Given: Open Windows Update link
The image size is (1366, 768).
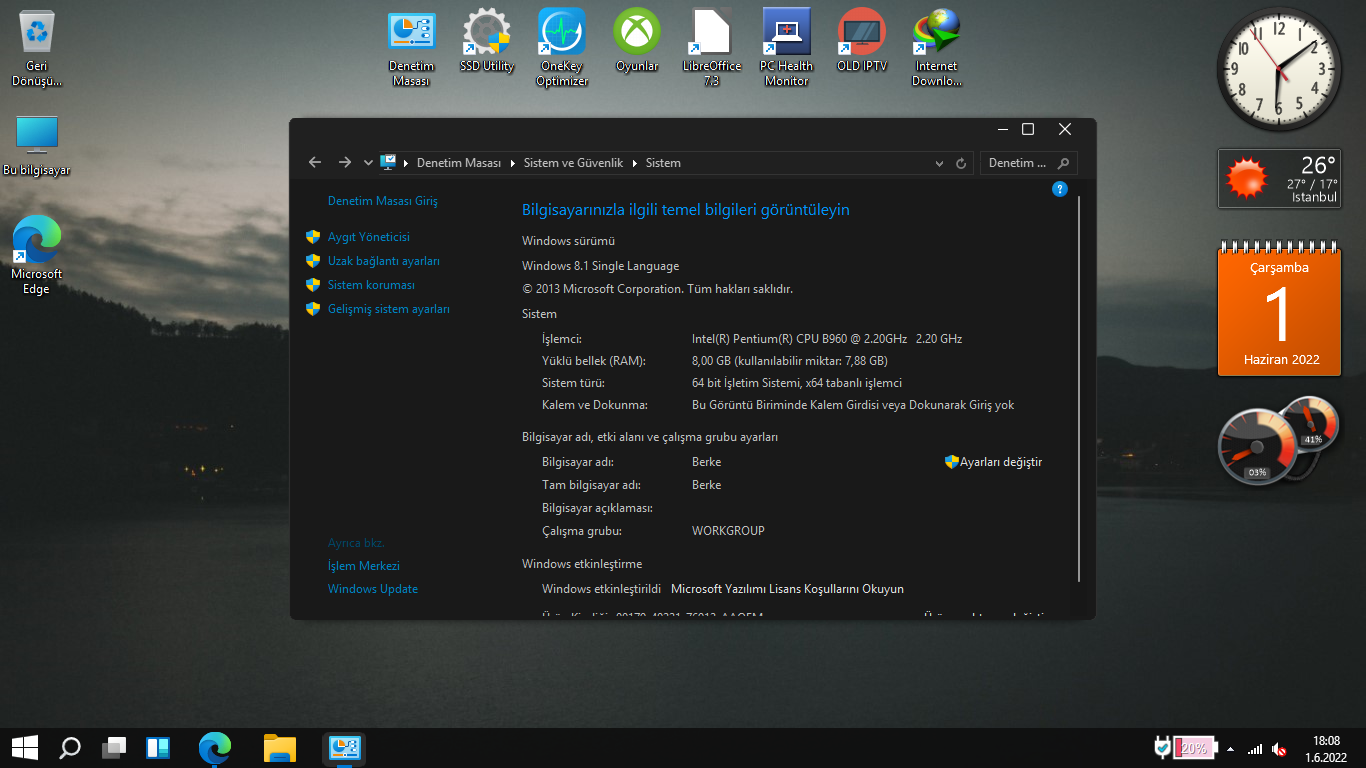Looking at the screenshot, I should point(373,589).
